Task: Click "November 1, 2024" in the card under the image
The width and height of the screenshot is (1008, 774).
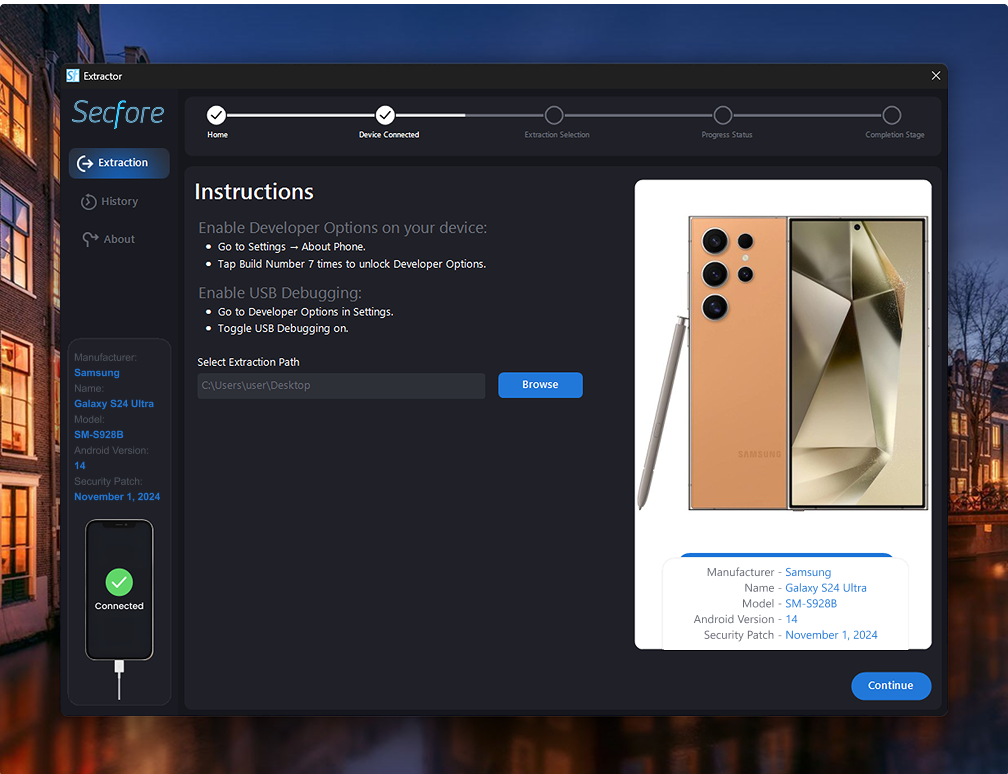Action: tap(831, 635)
